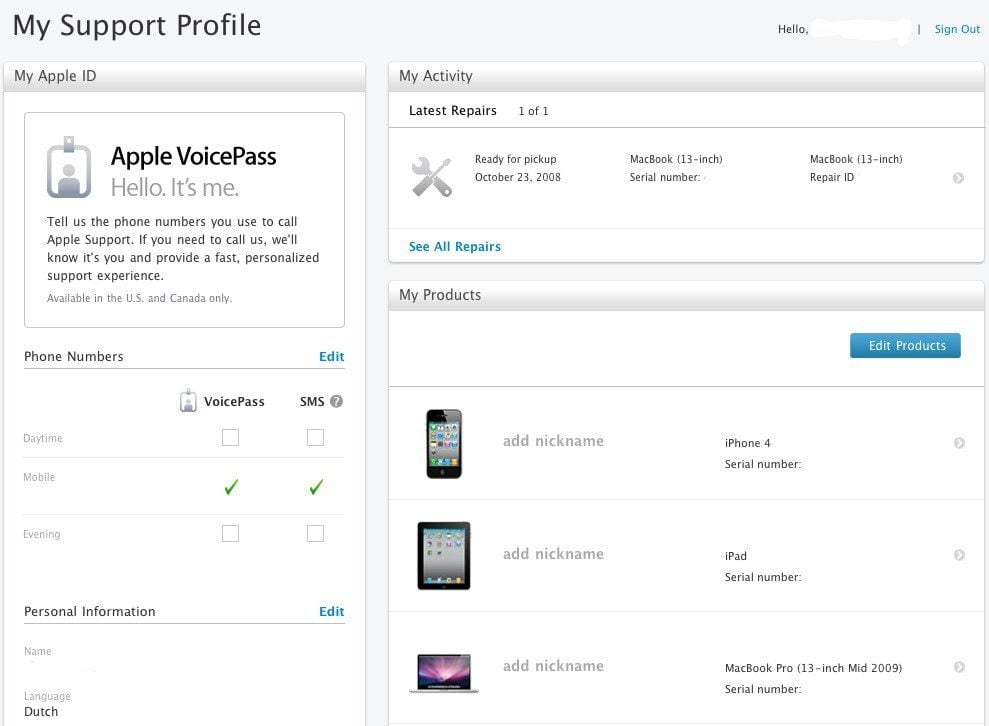This screenshot has width=989, height=726.
Task: Click the repair wrench and screwdriver icon
Action: [x=432, y=177]
